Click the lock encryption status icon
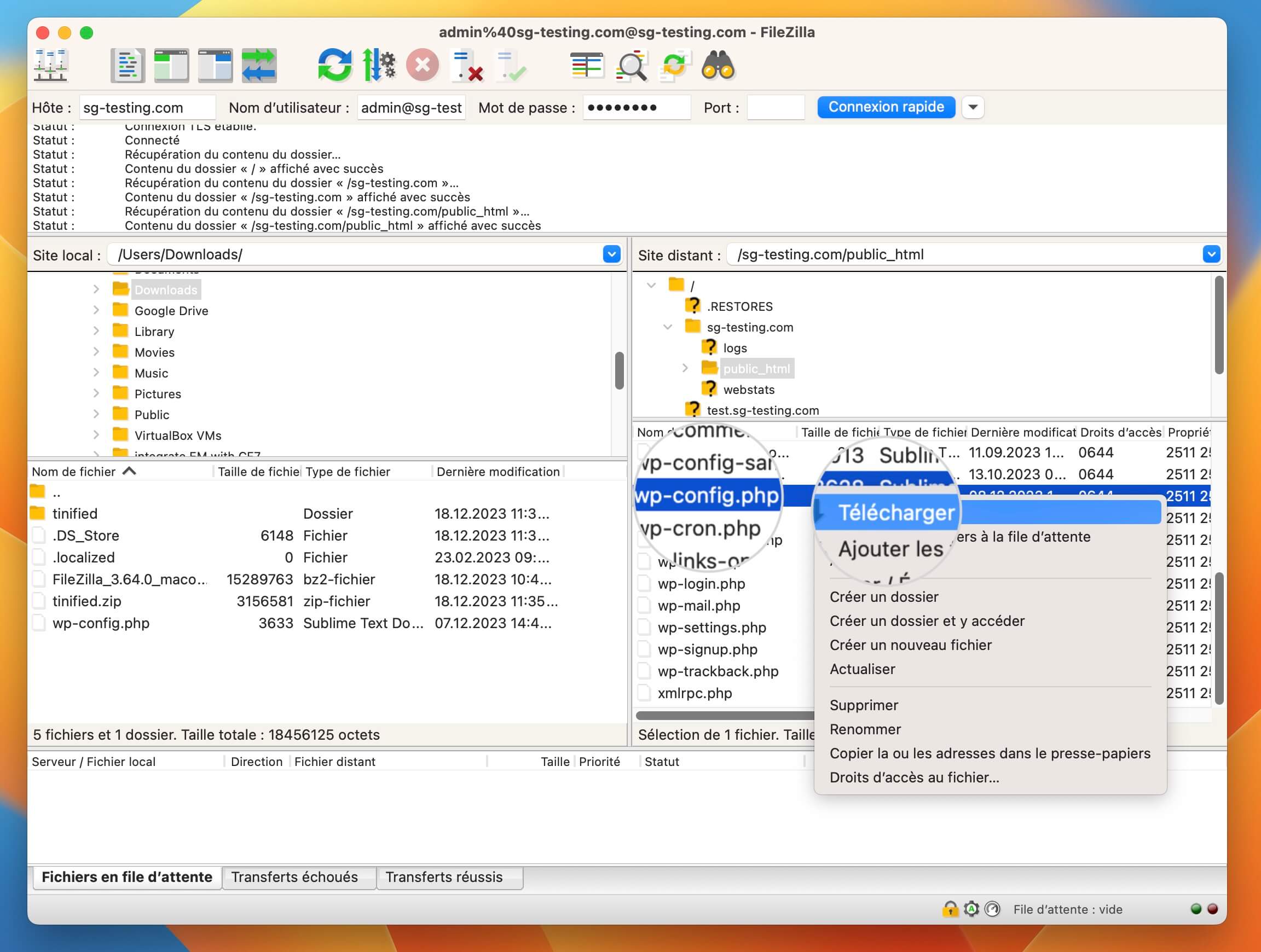The image size is (1261, 952). pyautogui.click(x=950, y=909)
